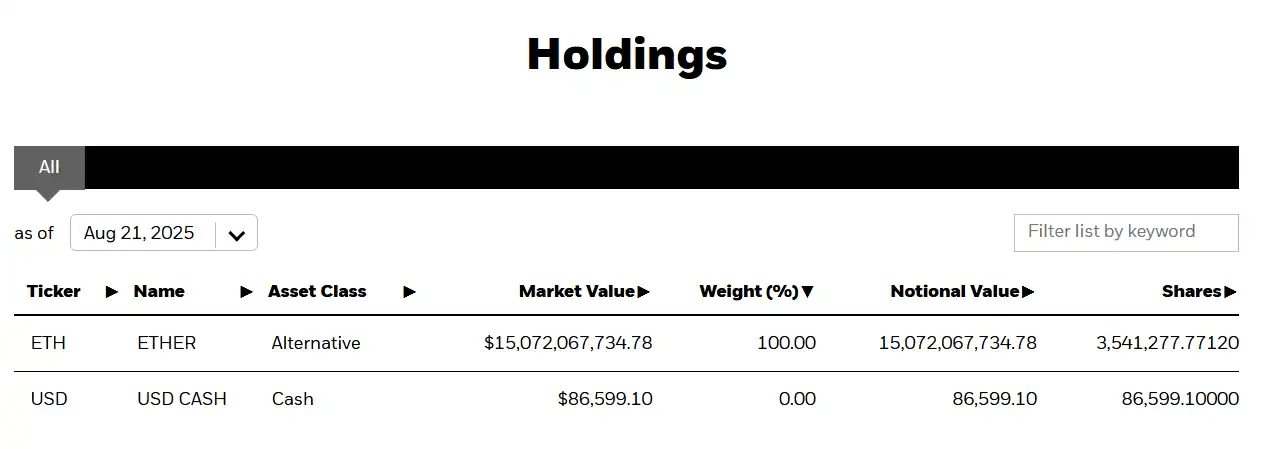This screenshot has width=1288, height=449.
Task: Open the as-of date chevron
Action: click(x=237, y=235)
